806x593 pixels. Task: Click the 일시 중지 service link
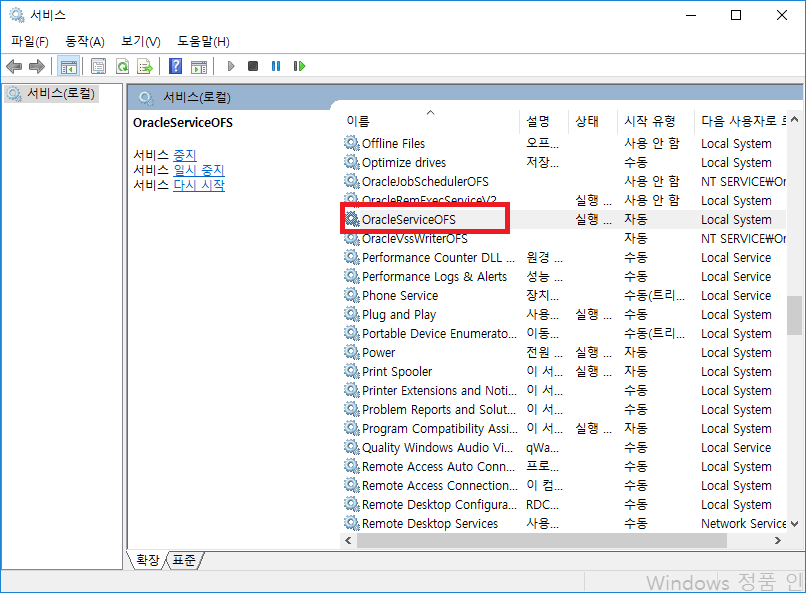coord(199,170)
